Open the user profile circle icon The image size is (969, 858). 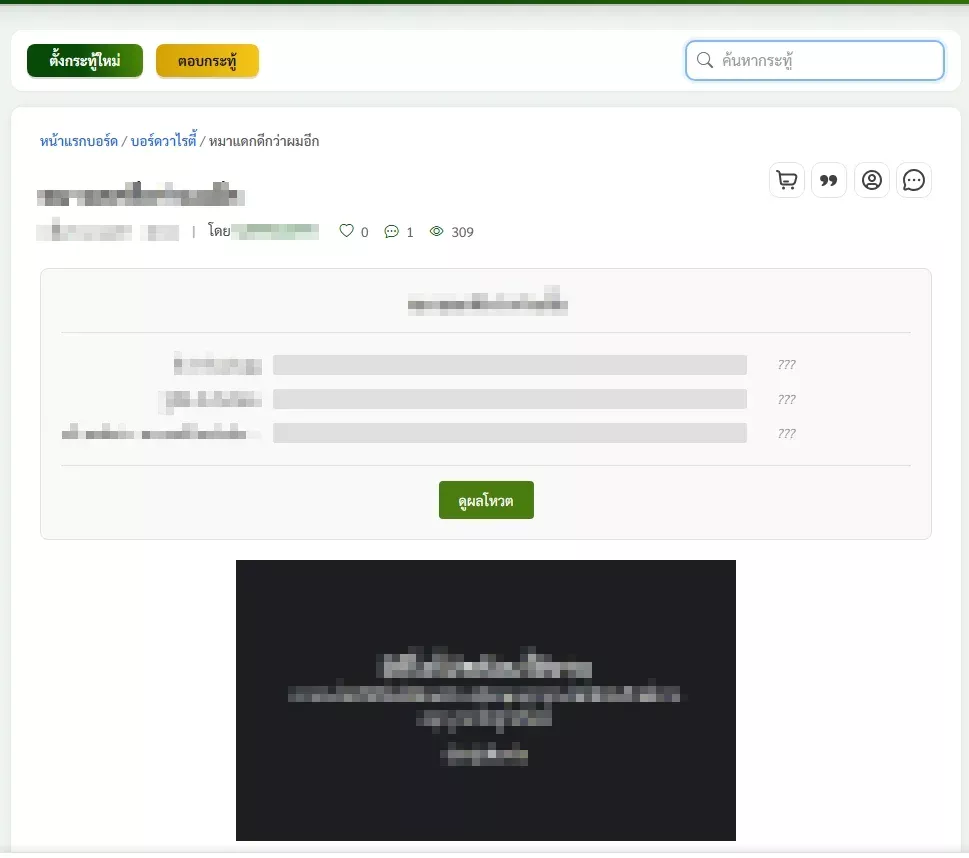(872, 181)
